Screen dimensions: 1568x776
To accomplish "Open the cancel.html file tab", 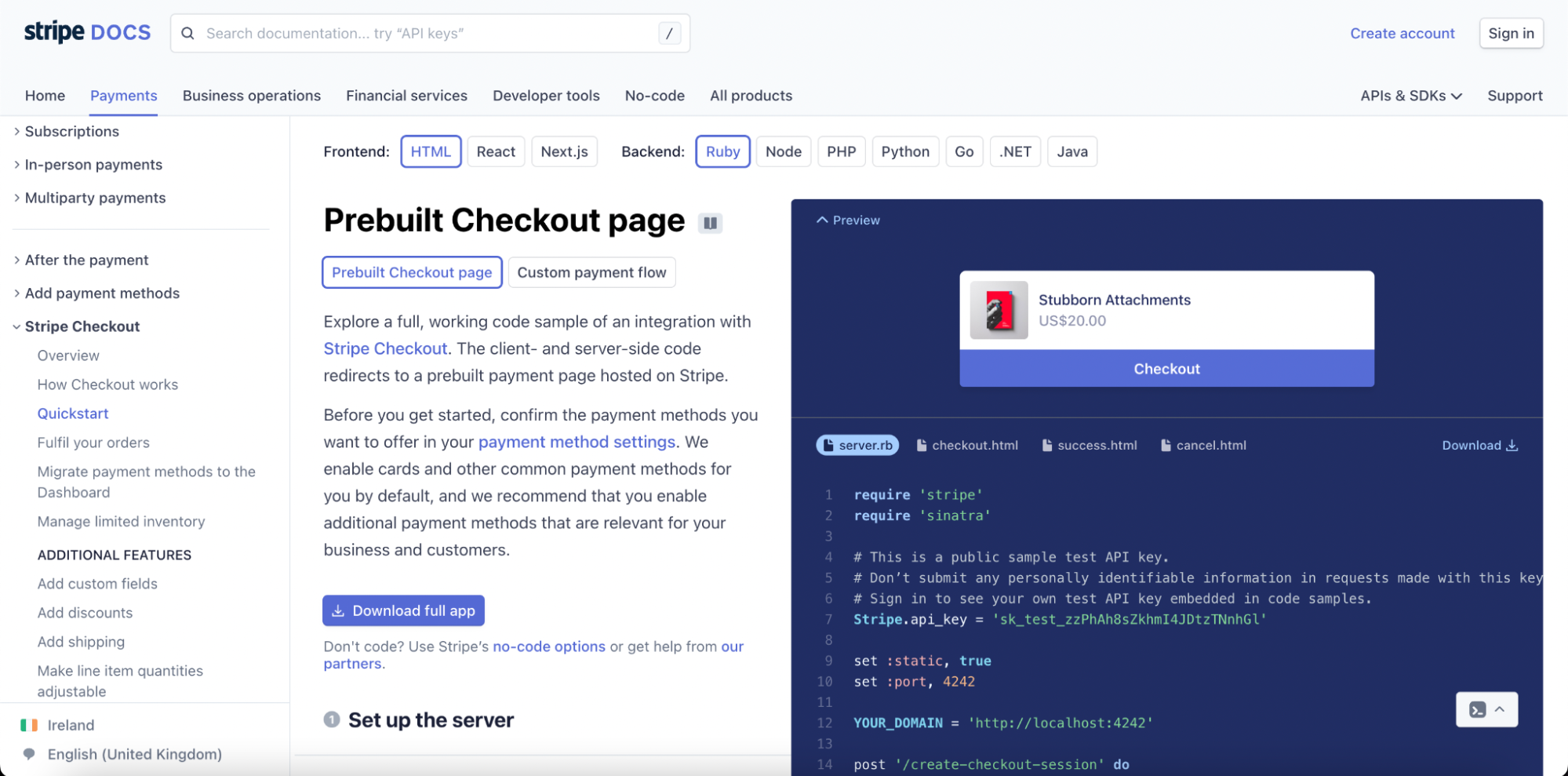I will (1203, 445).
